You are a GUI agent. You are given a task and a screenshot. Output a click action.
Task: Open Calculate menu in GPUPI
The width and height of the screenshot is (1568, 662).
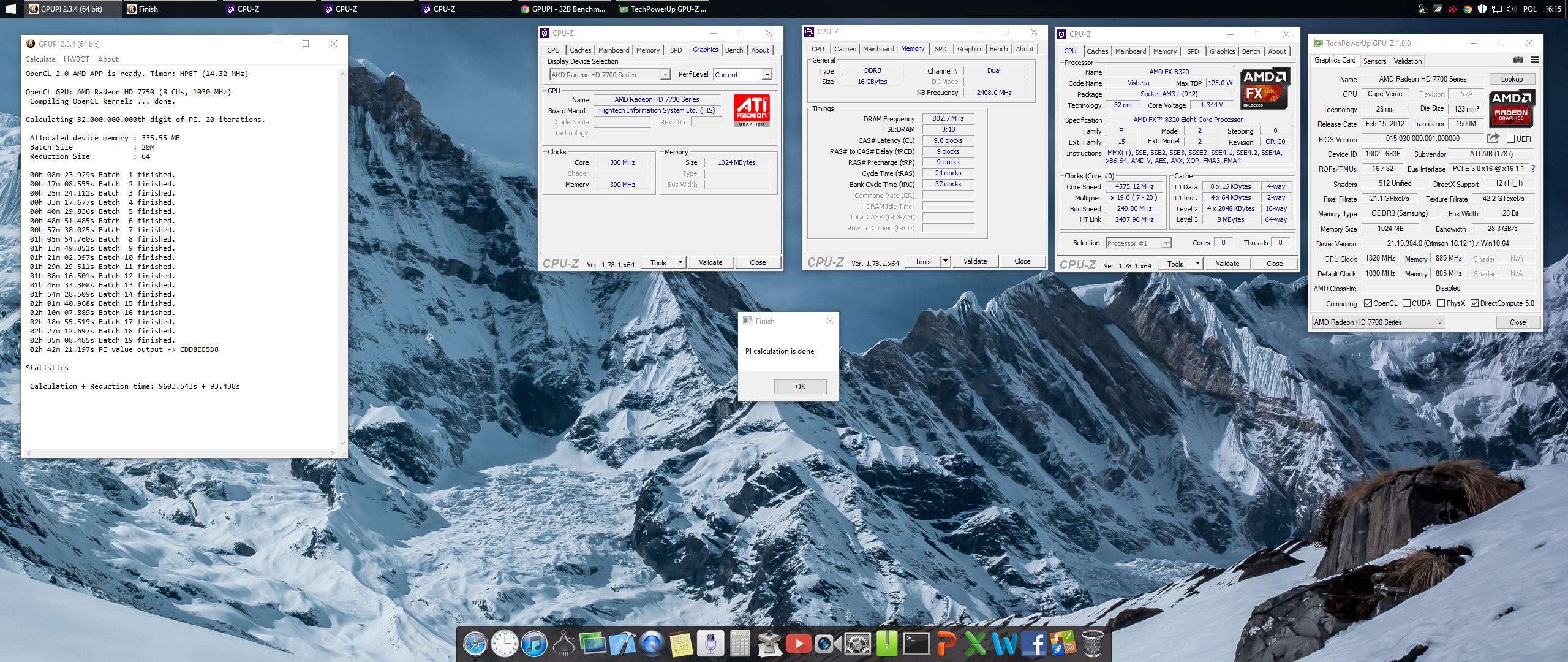40,59
